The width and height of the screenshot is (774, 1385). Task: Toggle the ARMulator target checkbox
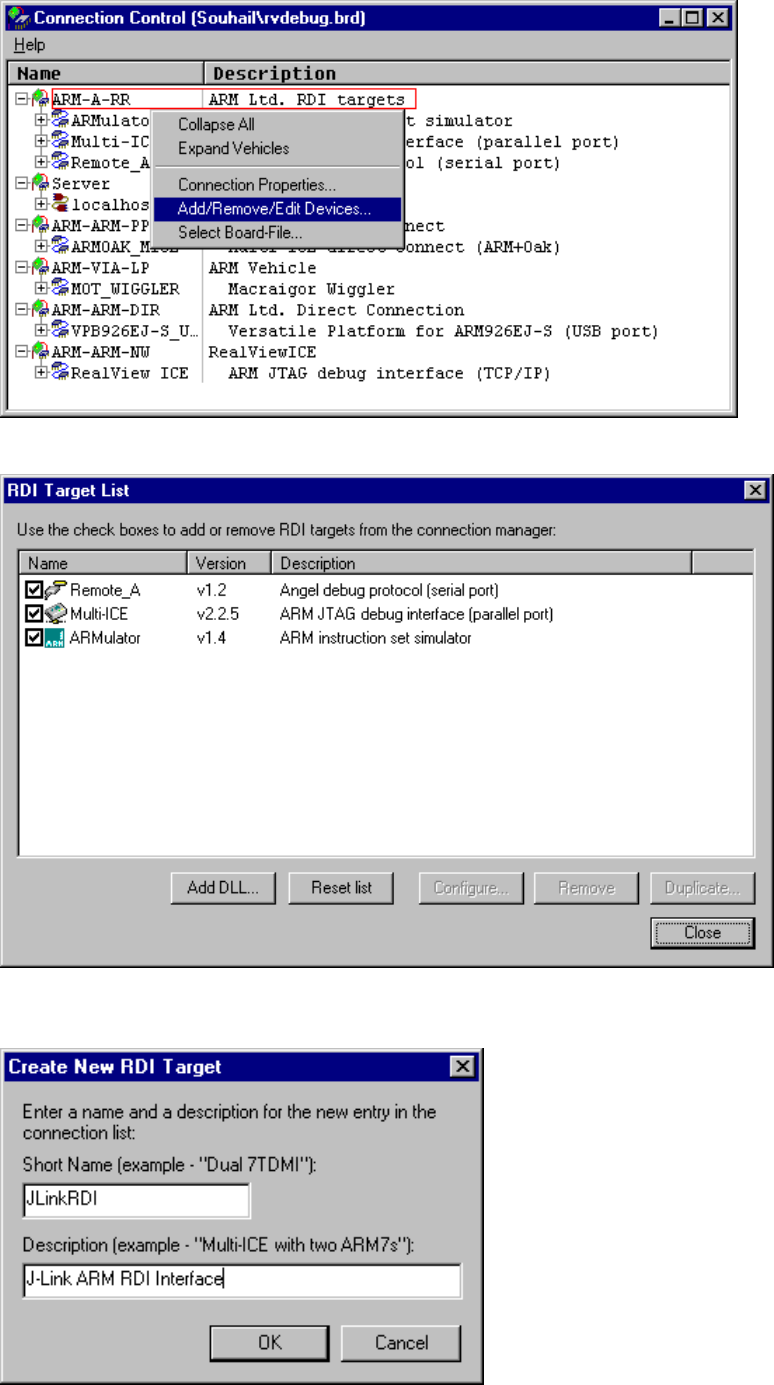click(x=34, y=637)
